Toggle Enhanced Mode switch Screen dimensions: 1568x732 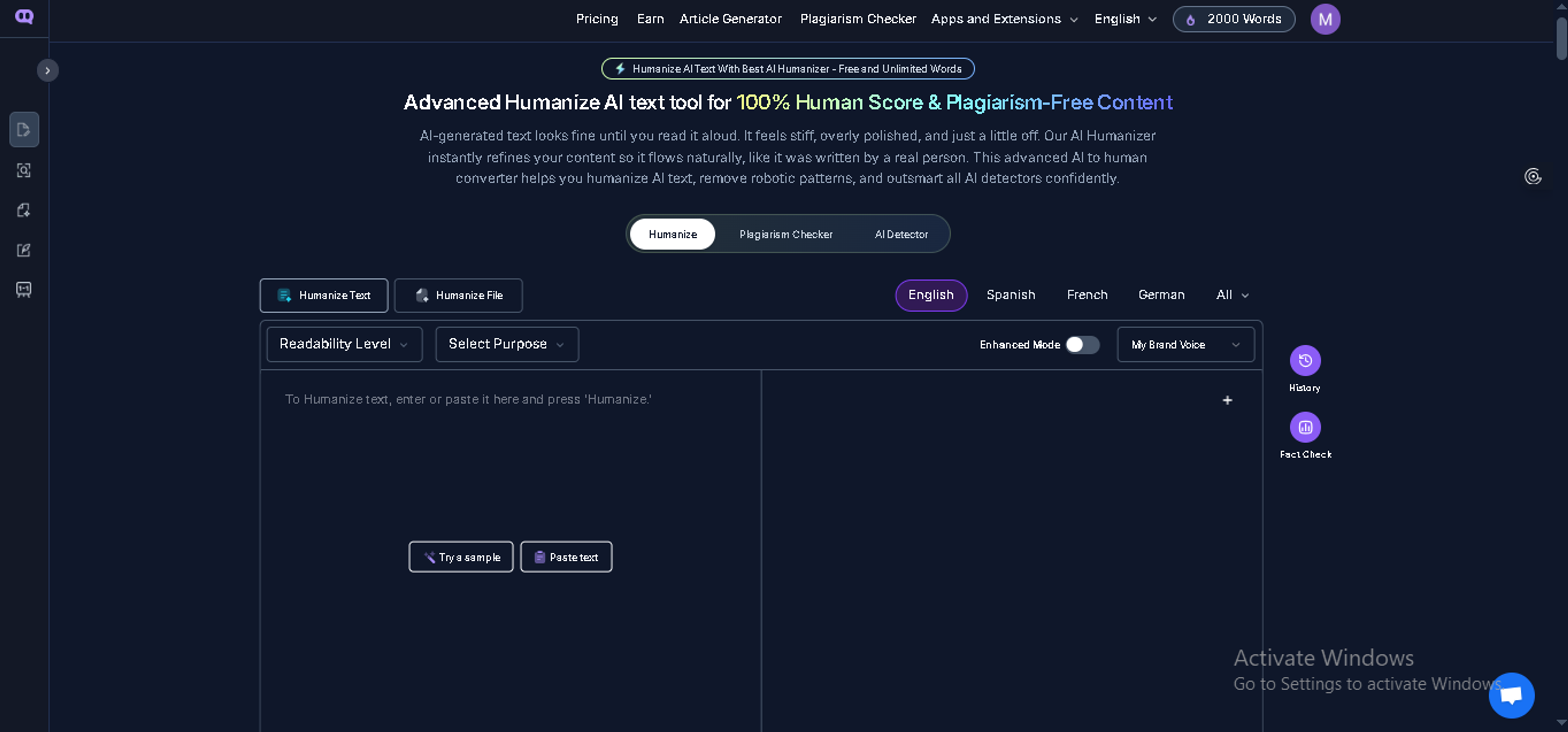point(1082,345)
